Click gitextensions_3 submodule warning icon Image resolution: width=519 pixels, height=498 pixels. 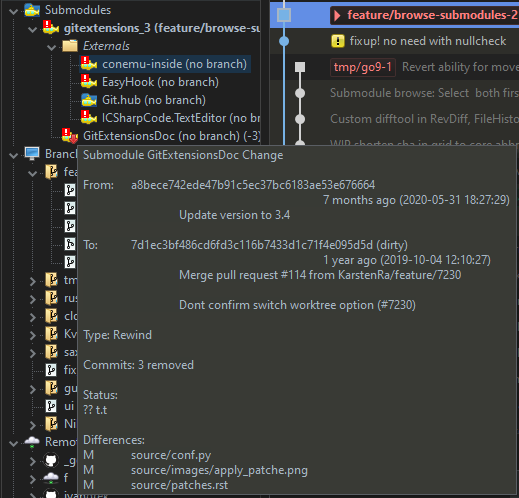[51, 27]
